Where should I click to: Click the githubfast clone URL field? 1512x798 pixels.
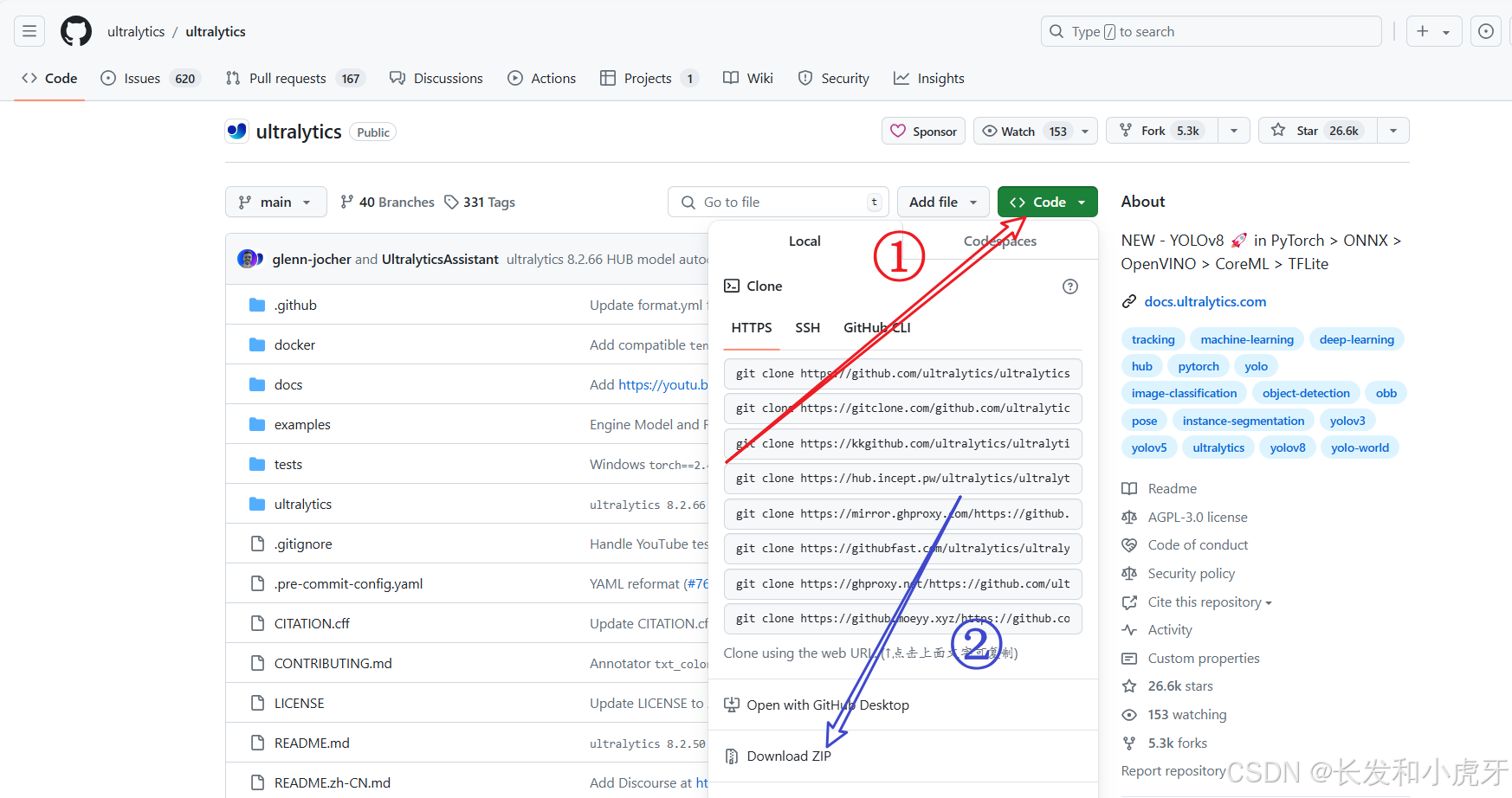(x=903, y=548)
